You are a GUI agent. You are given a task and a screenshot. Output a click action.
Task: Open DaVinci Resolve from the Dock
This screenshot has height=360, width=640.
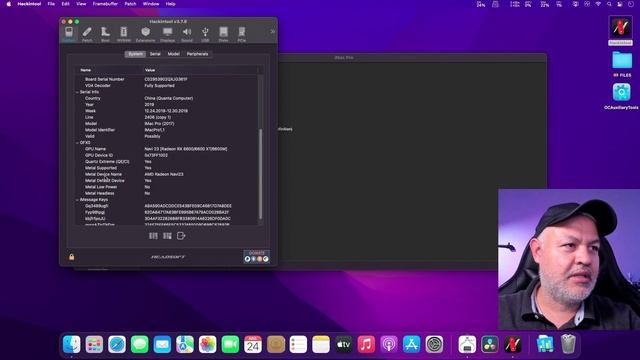pos(489,345)
